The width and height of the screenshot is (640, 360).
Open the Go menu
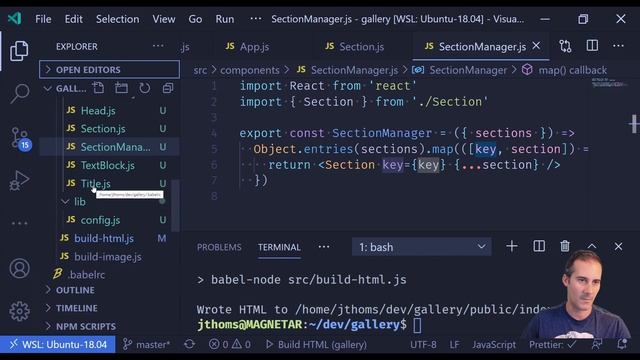point(195,19)
